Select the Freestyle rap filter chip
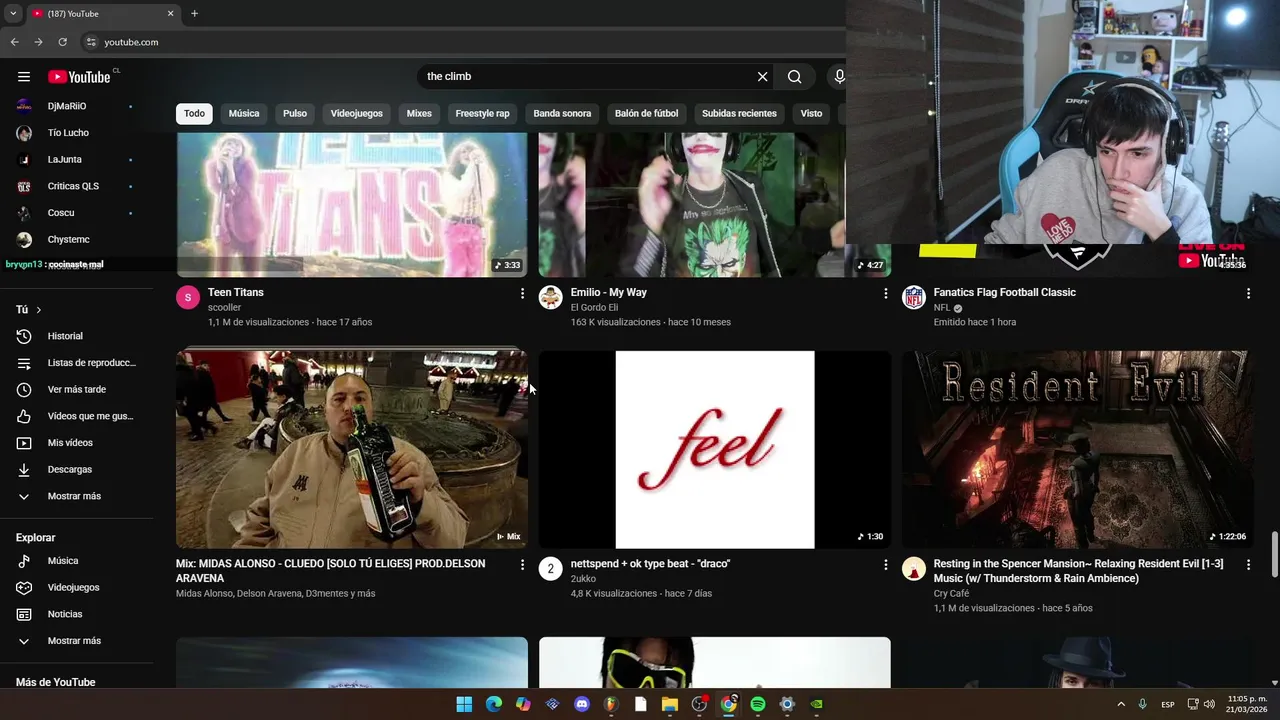This screenshot has width=1280, height=720. 482,113
